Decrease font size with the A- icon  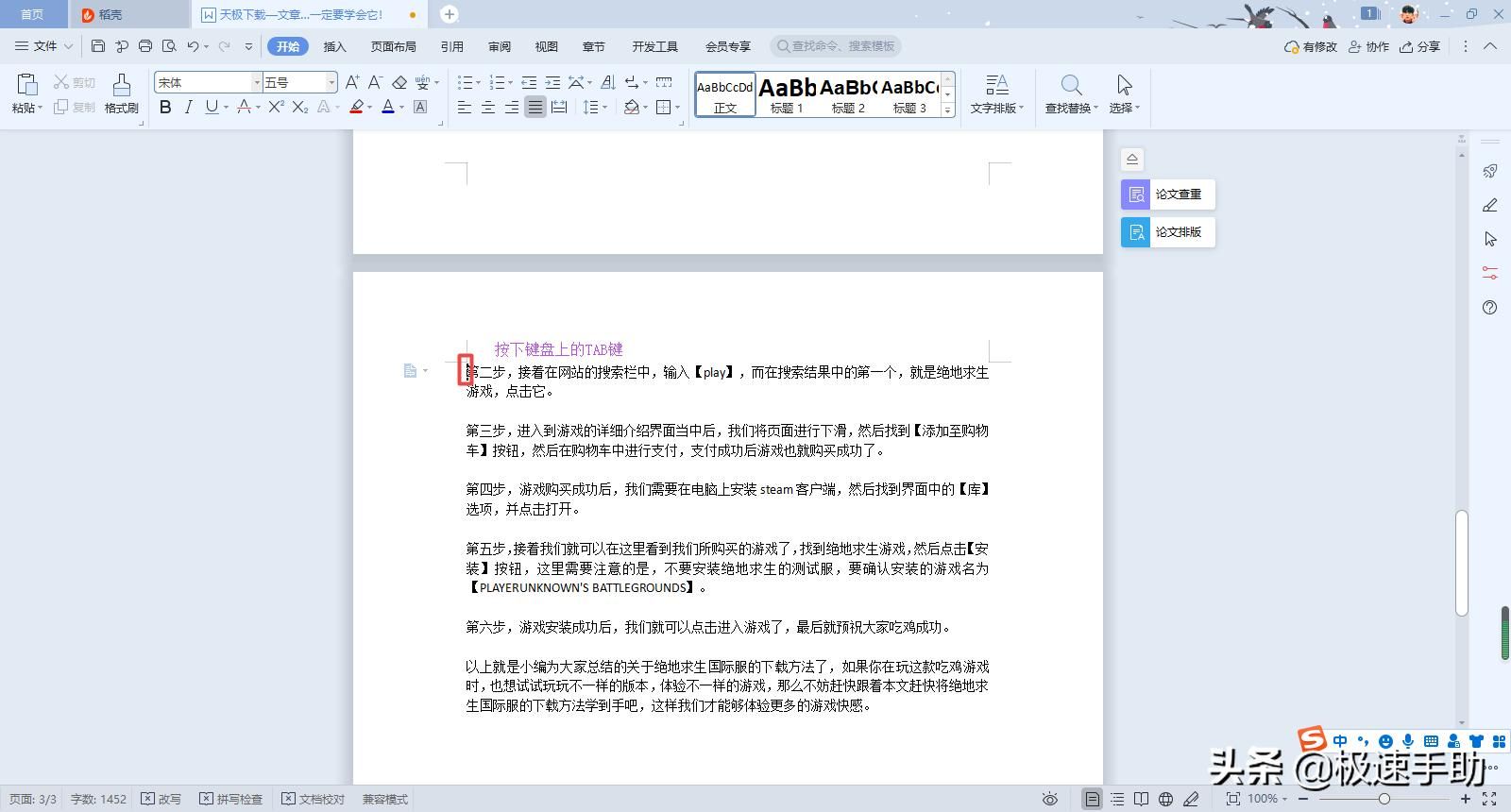[375, 83]
